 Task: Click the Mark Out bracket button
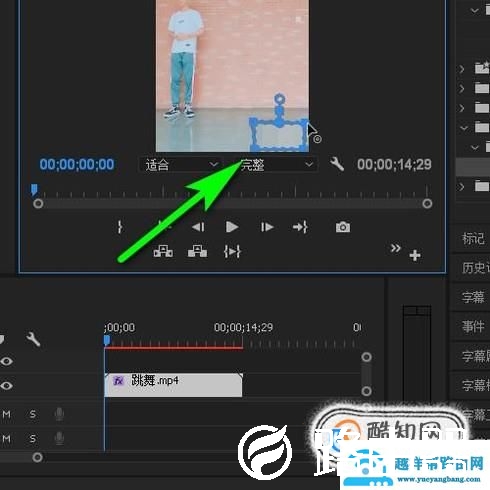(x=120, y=227)
